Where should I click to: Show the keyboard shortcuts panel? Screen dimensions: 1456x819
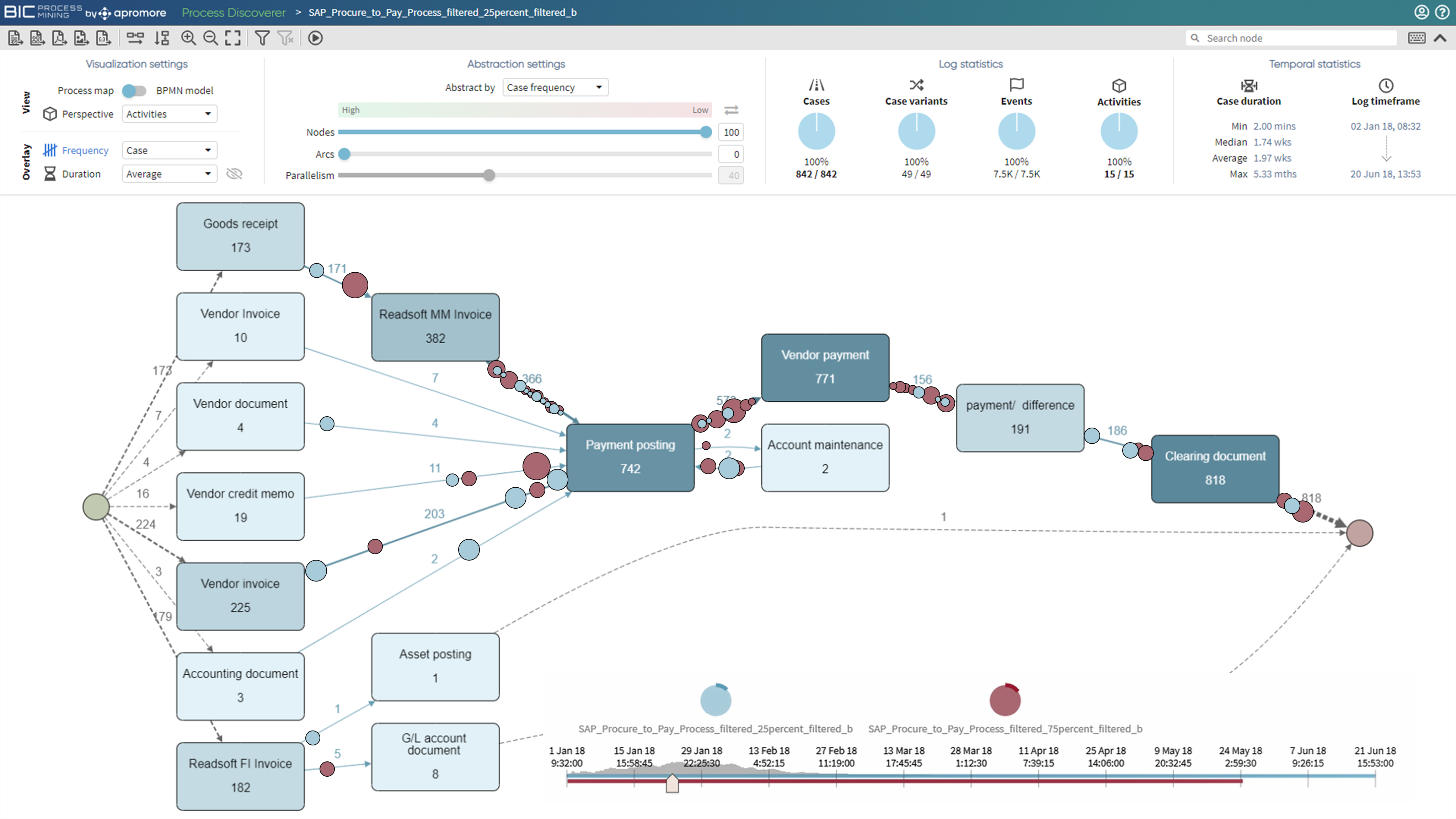pyautogui.click(x=1417, y=38)
